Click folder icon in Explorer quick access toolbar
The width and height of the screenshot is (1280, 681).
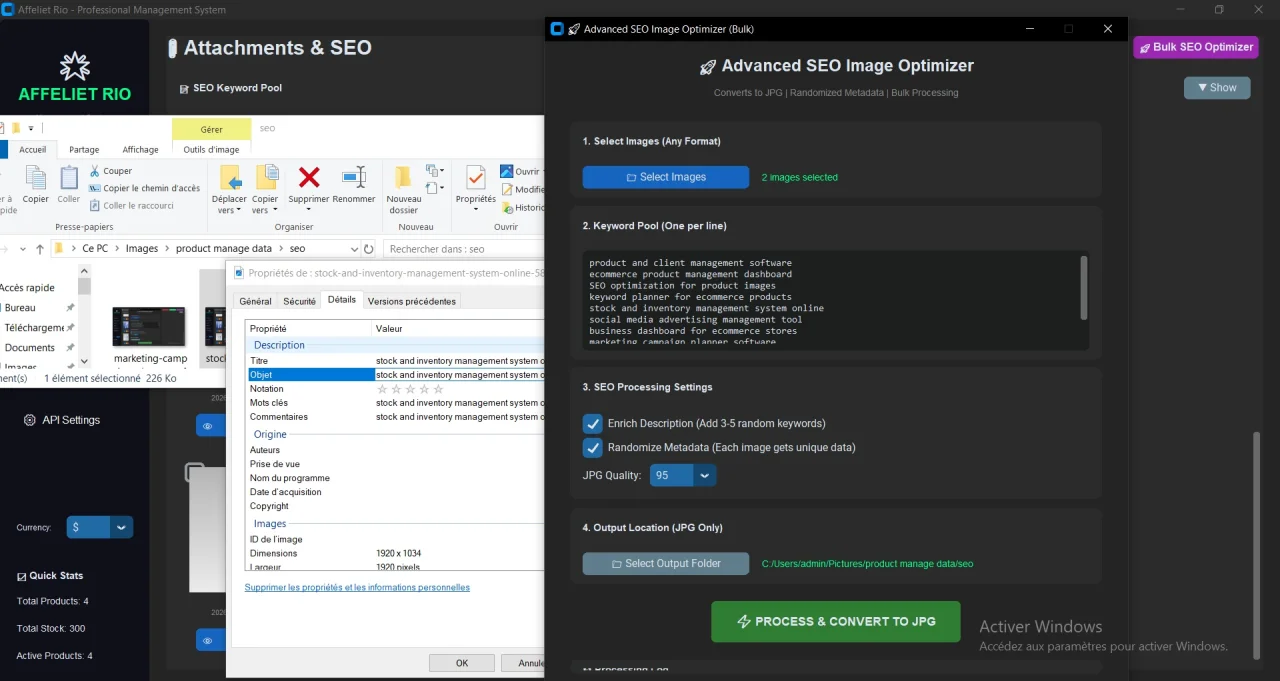pyautogui.click(x=17, y=128)
